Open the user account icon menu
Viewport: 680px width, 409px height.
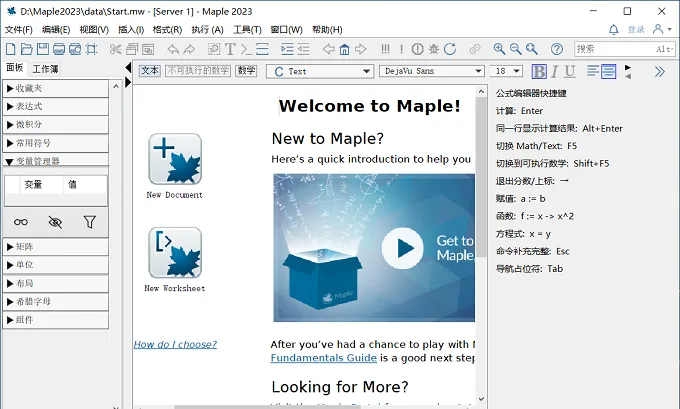[662, 29]
